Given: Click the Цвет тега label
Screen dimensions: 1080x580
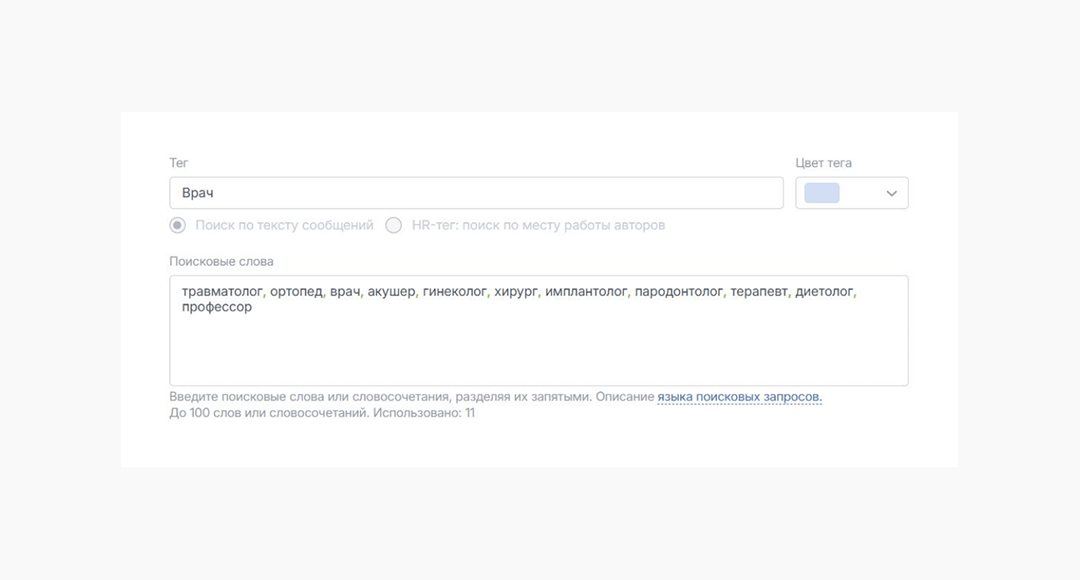Looking at the screenshot, I should (823, 163).
